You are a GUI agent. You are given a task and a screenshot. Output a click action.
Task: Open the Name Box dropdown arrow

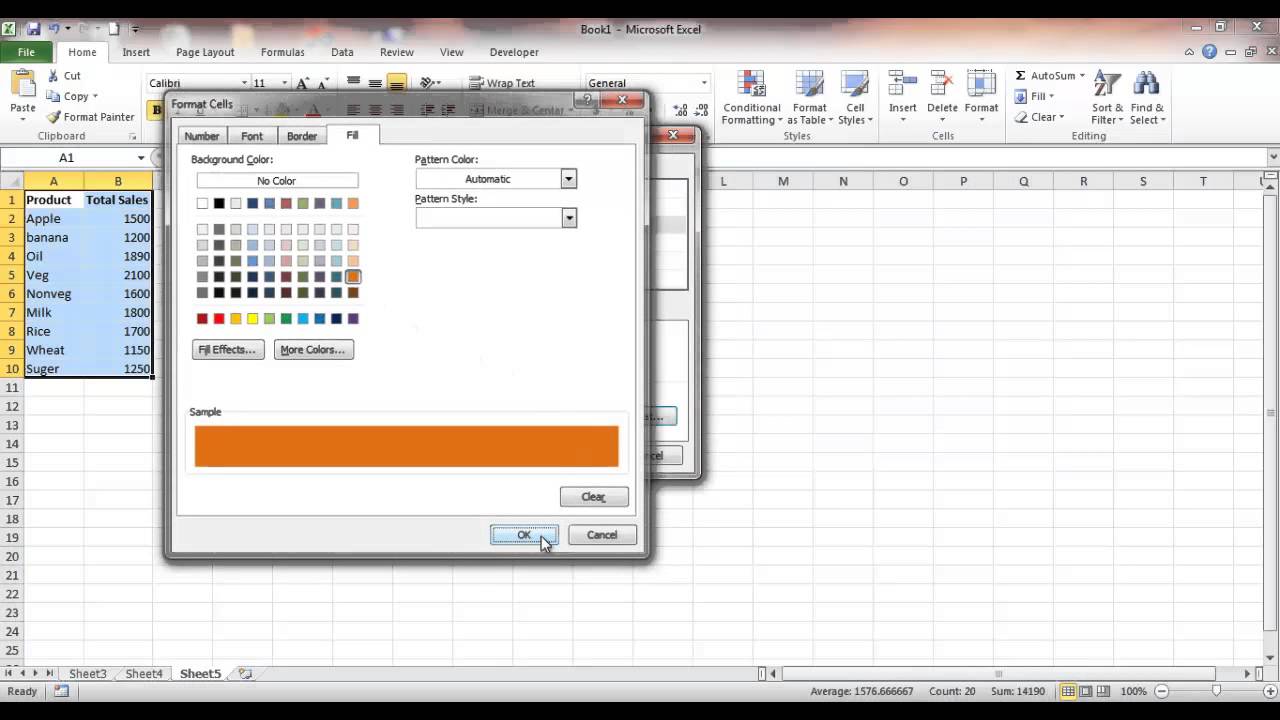click(x=141, y=158)
